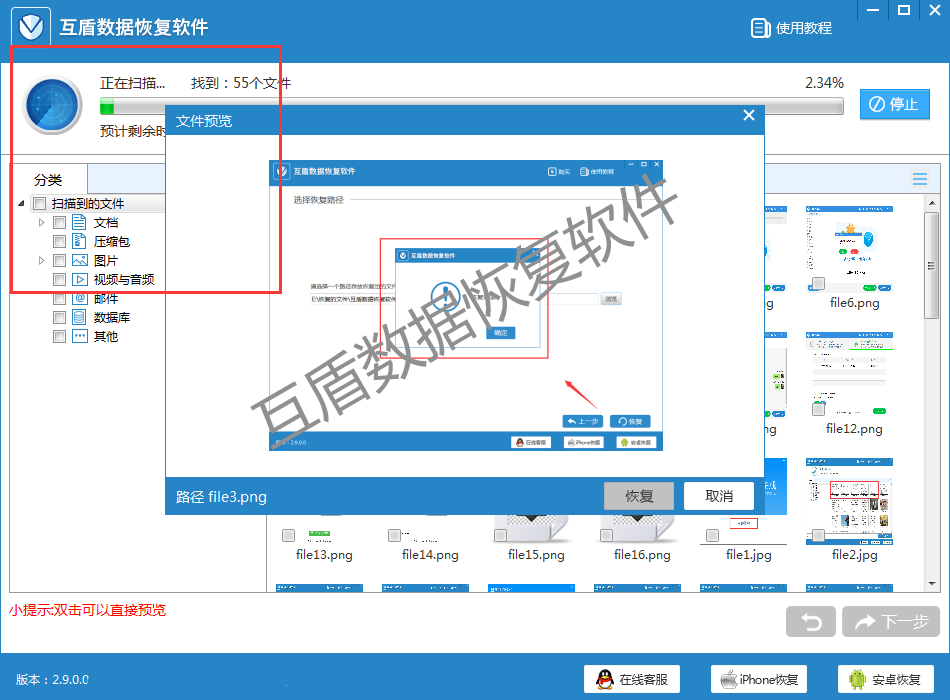Tick the 图片 checkbox
The width and height of the screenshot is (950, 700).
coord(59,261)
